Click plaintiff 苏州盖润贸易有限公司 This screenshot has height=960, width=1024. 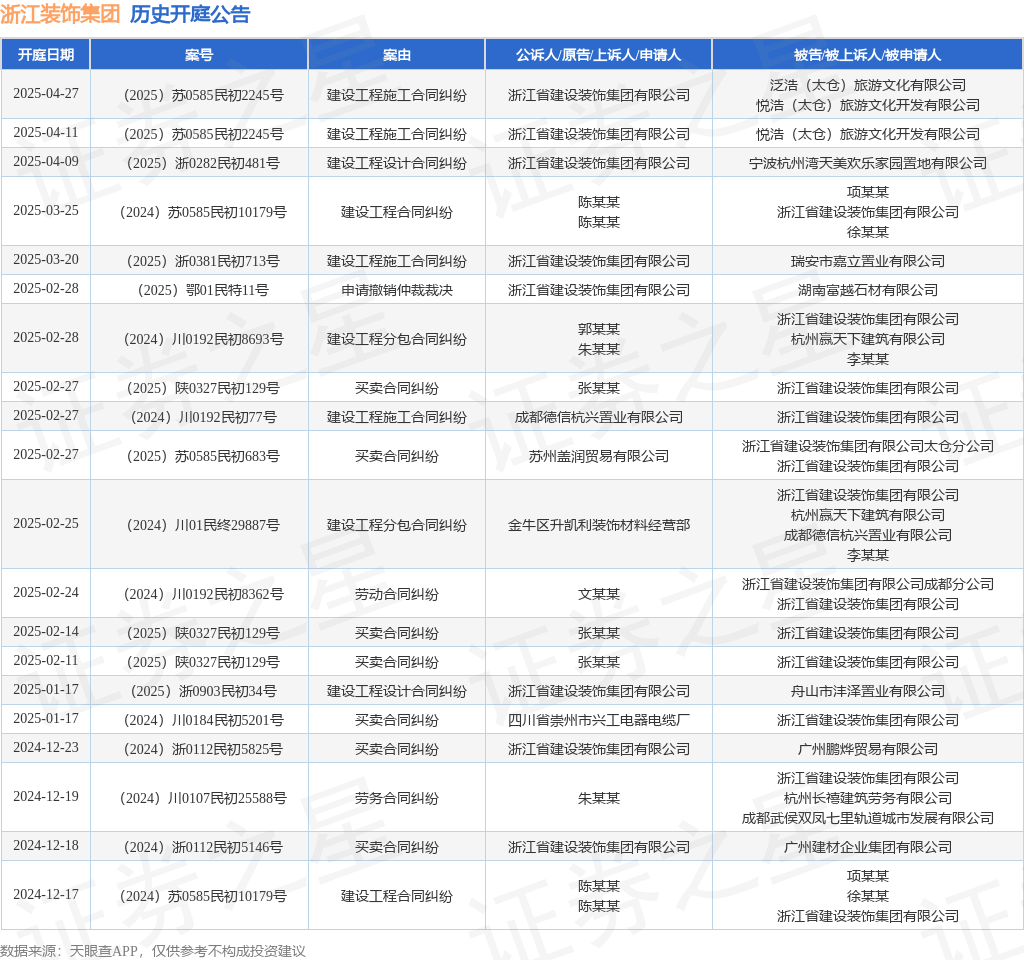[x=599, y=456]
